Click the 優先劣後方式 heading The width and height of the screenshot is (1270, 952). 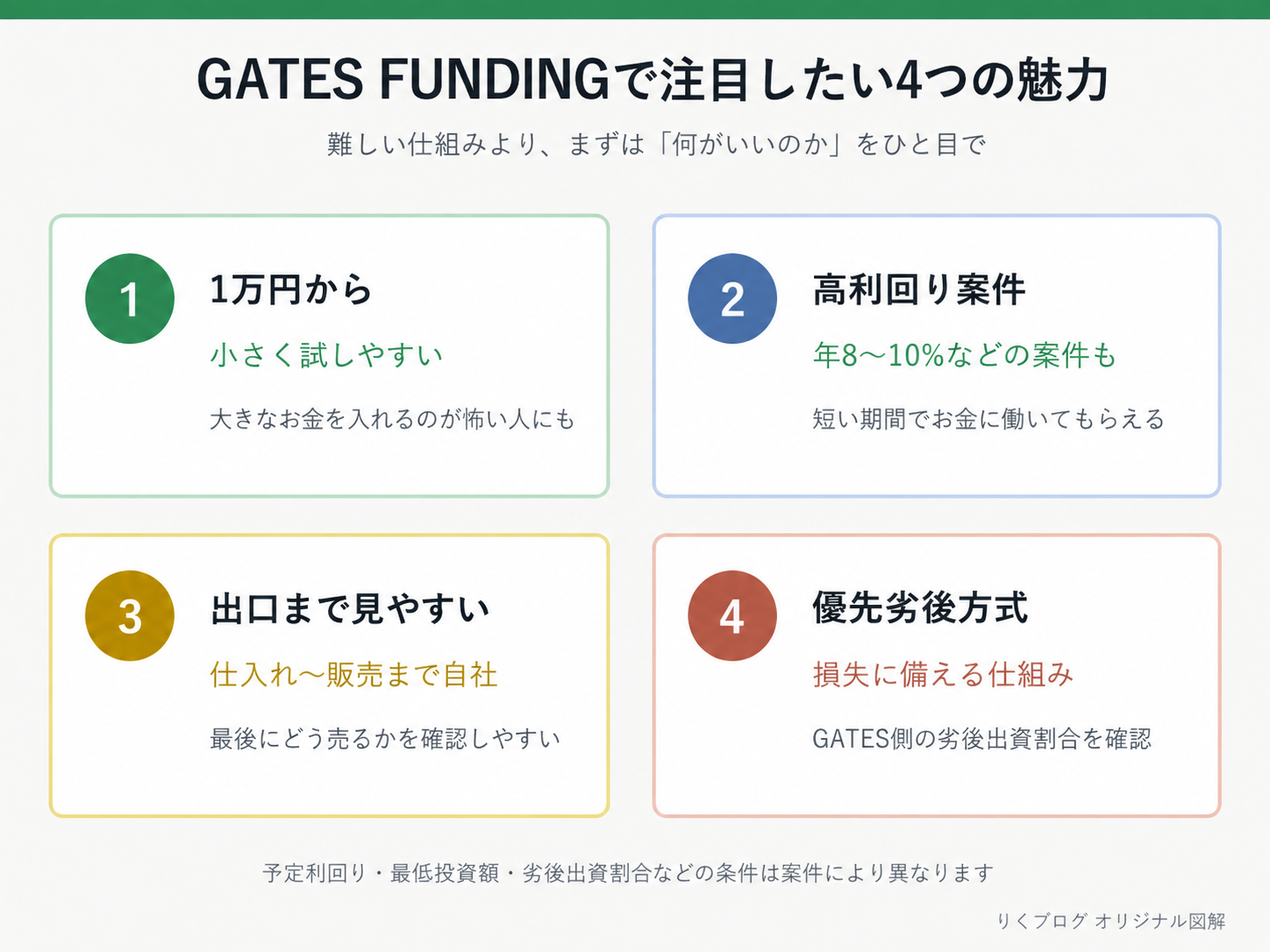click(x=920, y=608)
